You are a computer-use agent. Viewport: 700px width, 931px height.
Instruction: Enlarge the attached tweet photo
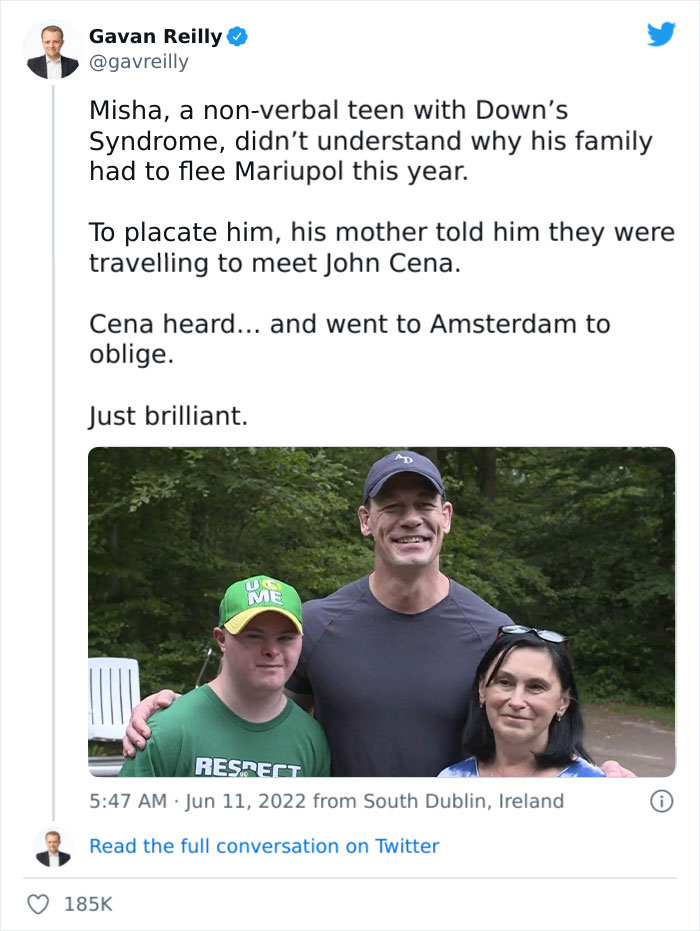click(381, 611)
